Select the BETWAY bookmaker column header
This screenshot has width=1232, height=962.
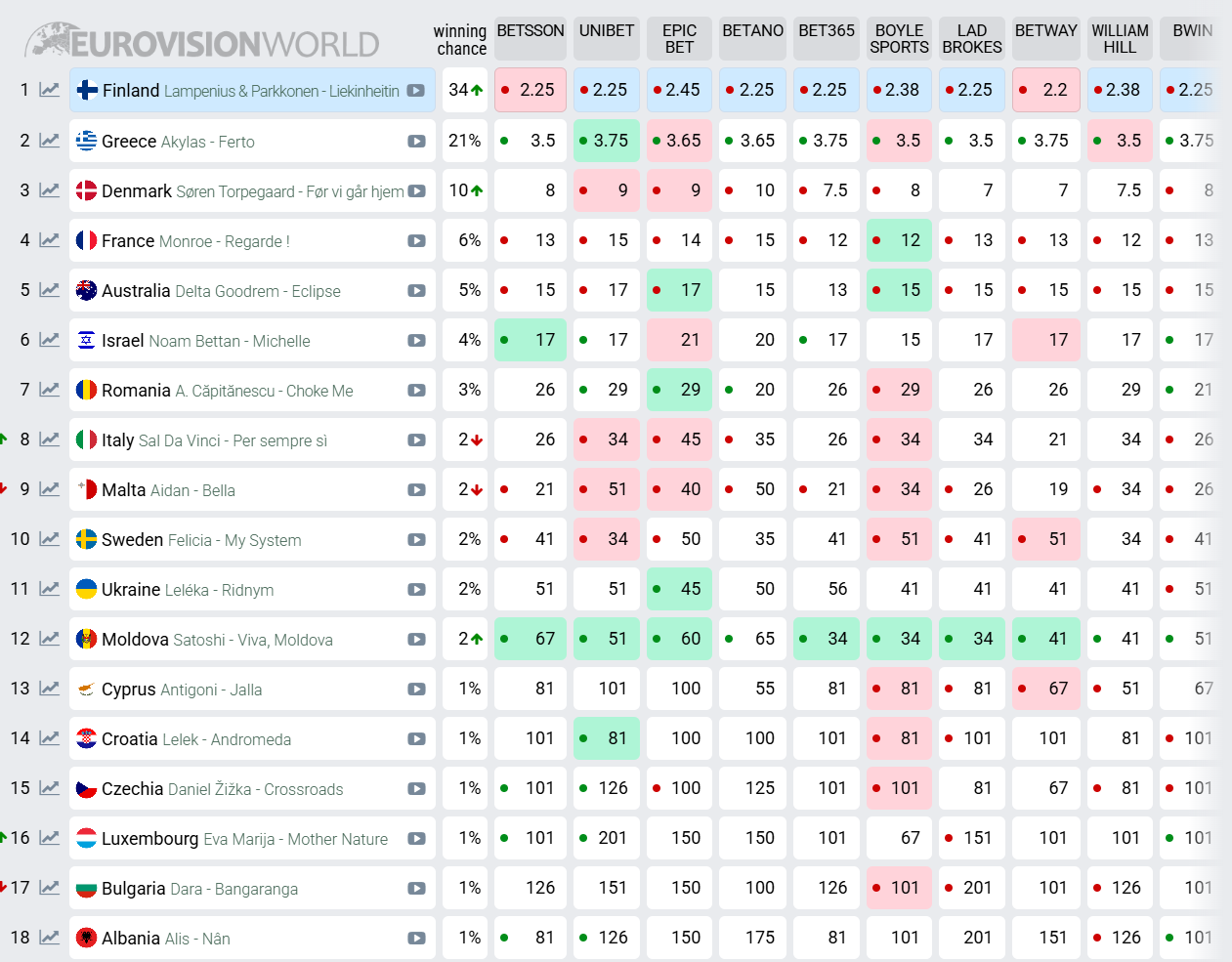pyautogui.click(x=1045, y=39)
